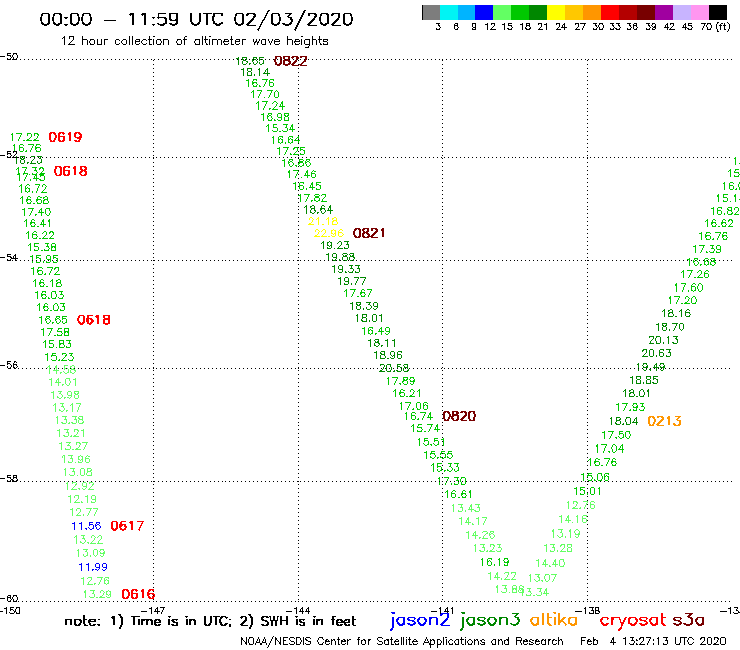Image resolution: width=740 pixels, height=650 pixels.
Task: Click the 16.19 dark green reading
Action: pyautogui.click(x=495, y=562)
